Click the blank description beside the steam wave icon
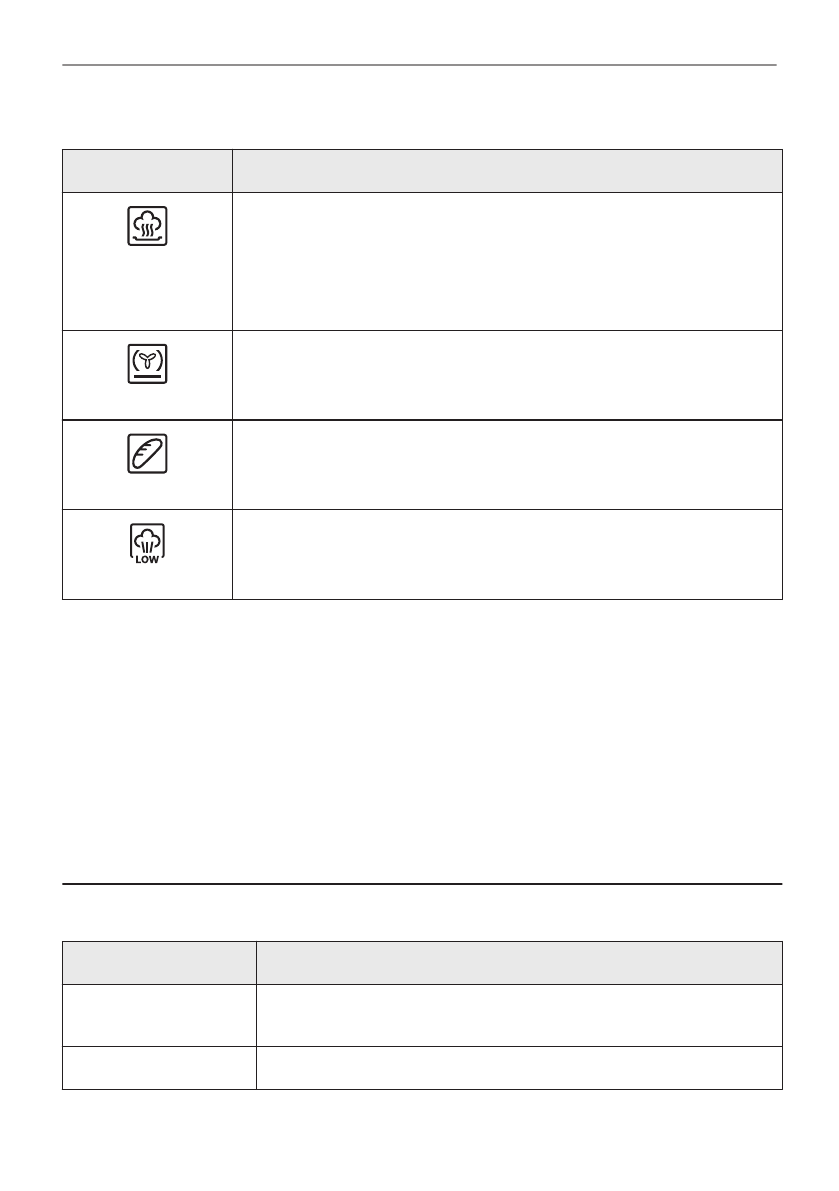 pos(507,261)
